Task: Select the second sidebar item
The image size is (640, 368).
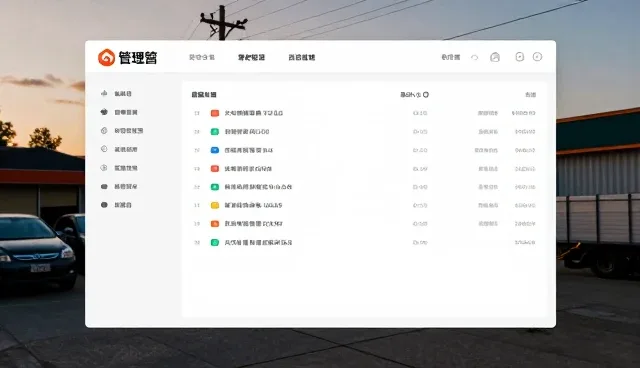Action: coord(119,112)
